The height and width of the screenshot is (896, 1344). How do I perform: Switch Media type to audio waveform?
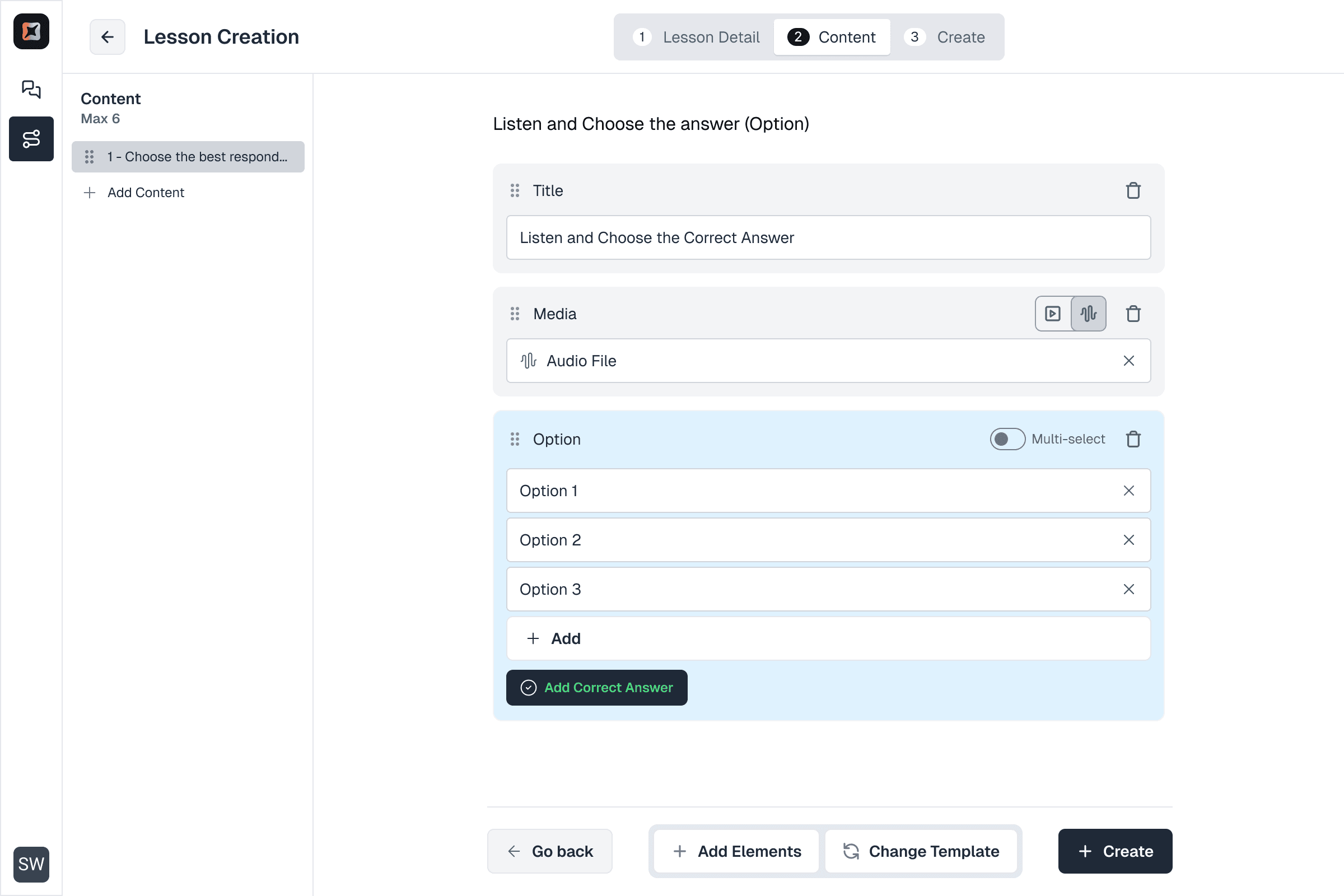[x=1088, y=314]
